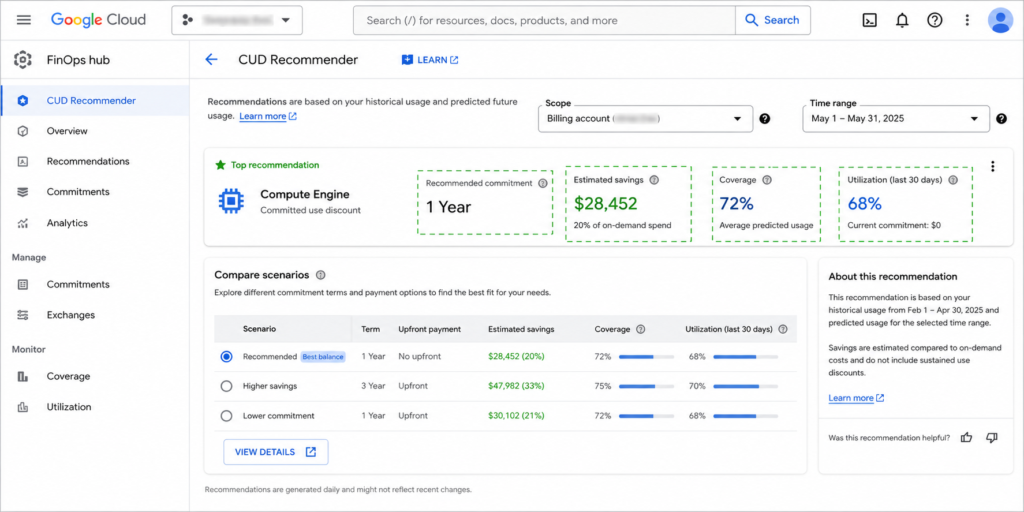Click the $47,982 (33%) savings cell
The height and width of the screenshot is (512, 1024).
click(x=516, y=386)
